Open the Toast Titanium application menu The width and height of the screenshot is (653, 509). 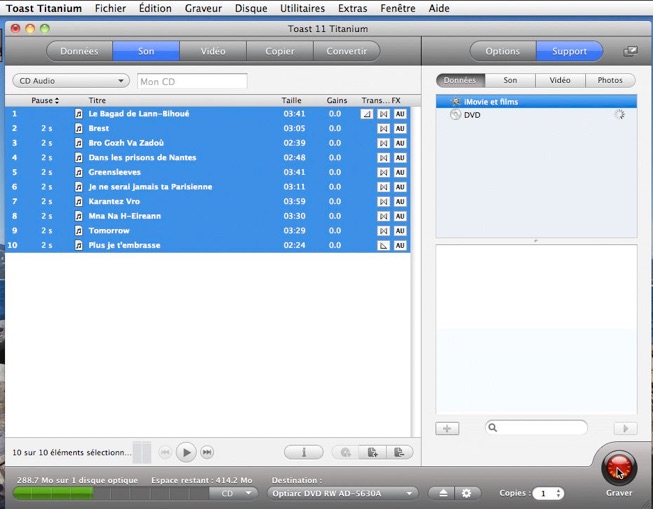pos(44,8)
